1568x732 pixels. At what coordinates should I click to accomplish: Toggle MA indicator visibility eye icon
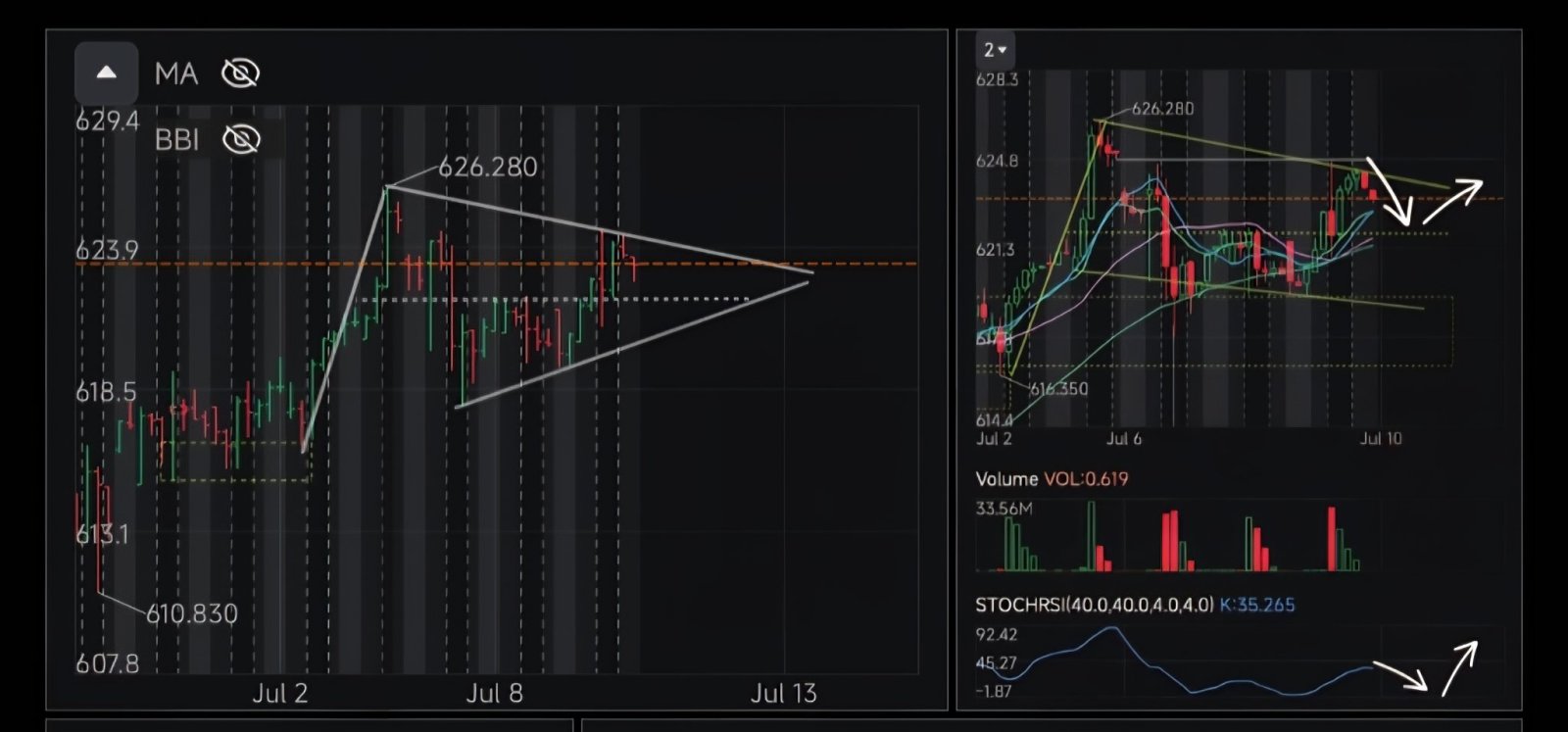point(240,73)
